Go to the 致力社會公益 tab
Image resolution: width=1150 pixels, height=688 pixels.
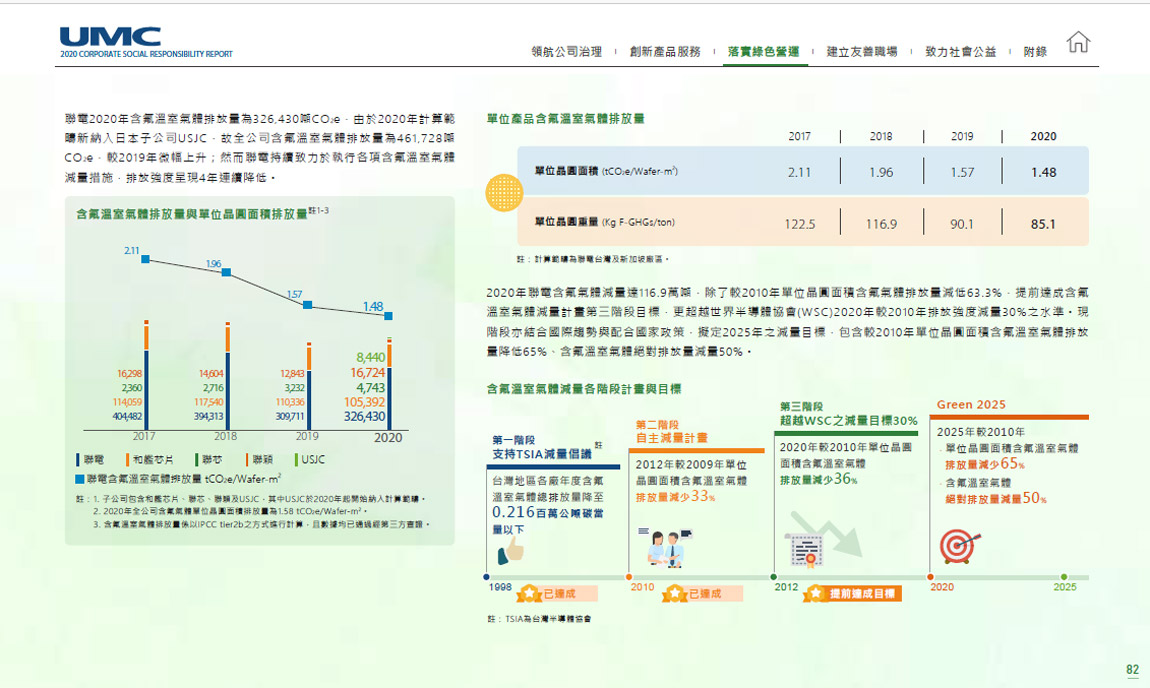point(960,52)
